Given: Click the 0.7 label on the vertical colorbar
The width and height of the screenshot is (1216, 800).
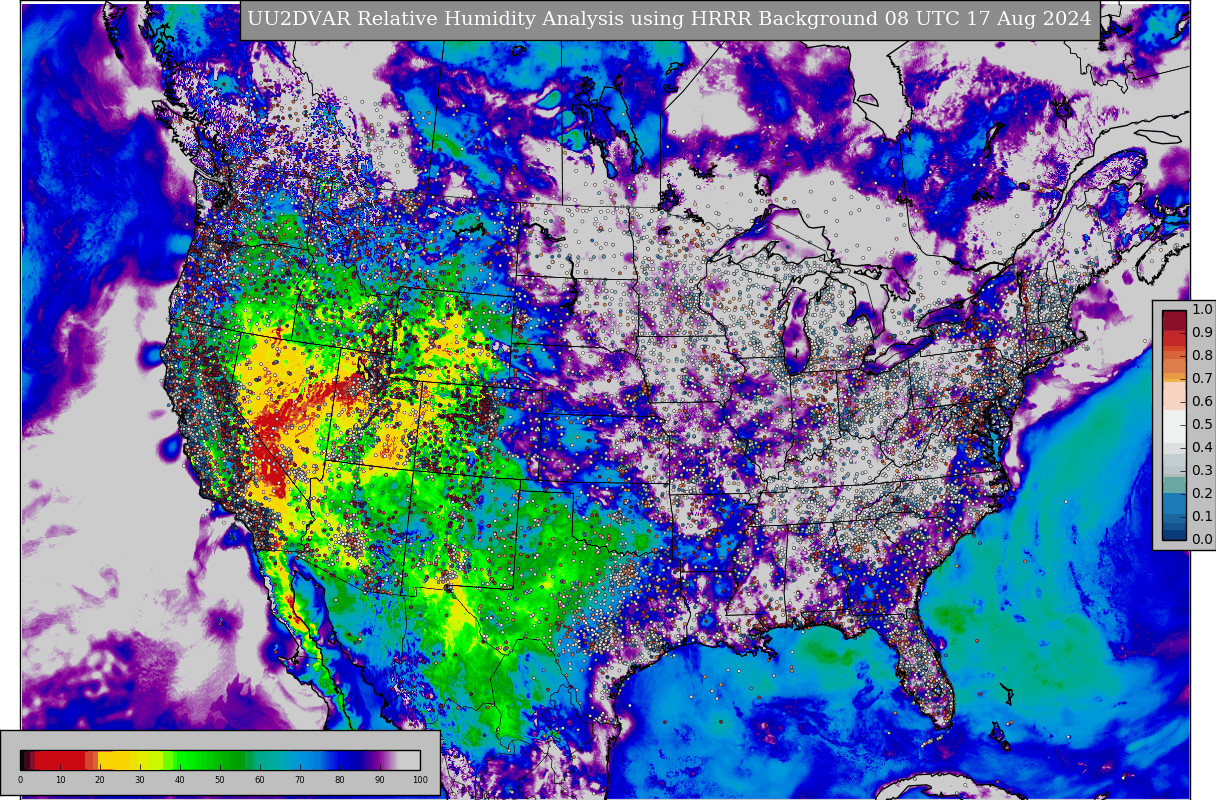Looking at the screenshot, I should click(1202, 379).
